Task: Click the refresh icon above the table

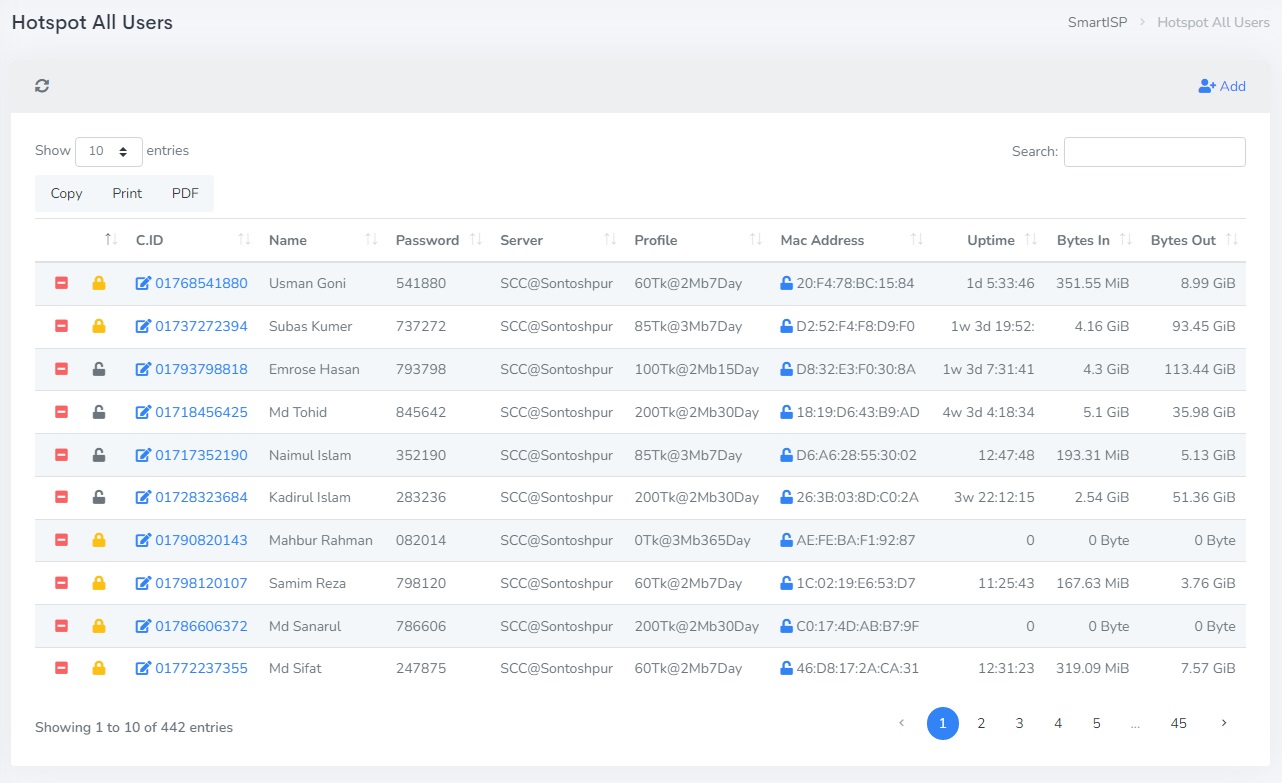Action: point(42,86)
